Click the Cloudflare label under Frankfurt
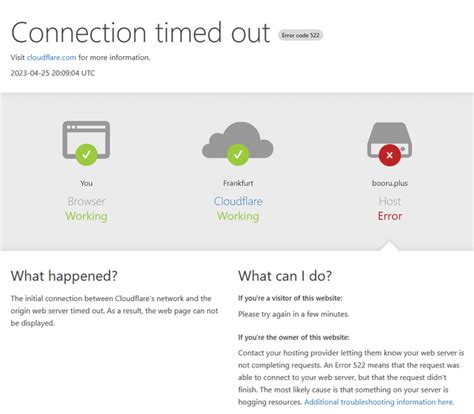474x414 pixels. [x=238, y=201]
